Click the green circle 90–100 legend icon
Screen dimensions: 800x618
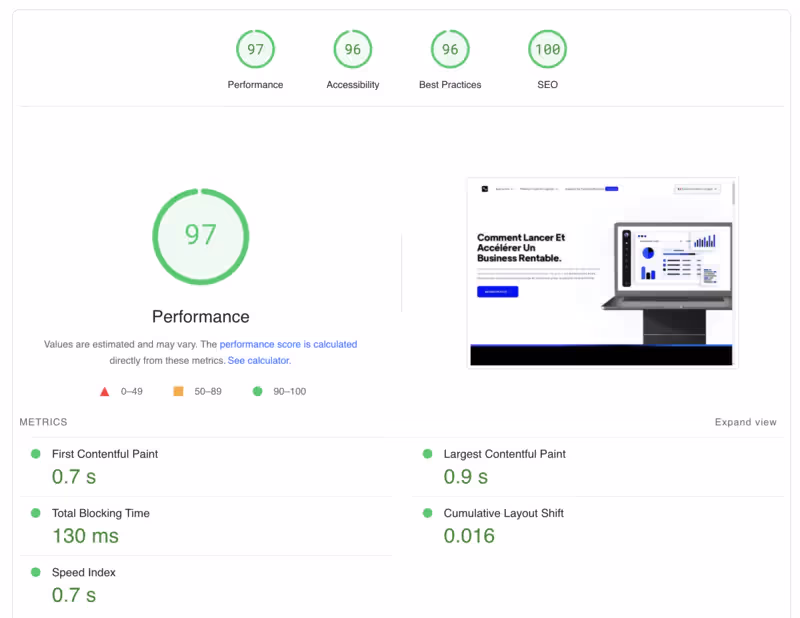click(x=257, y=391)
